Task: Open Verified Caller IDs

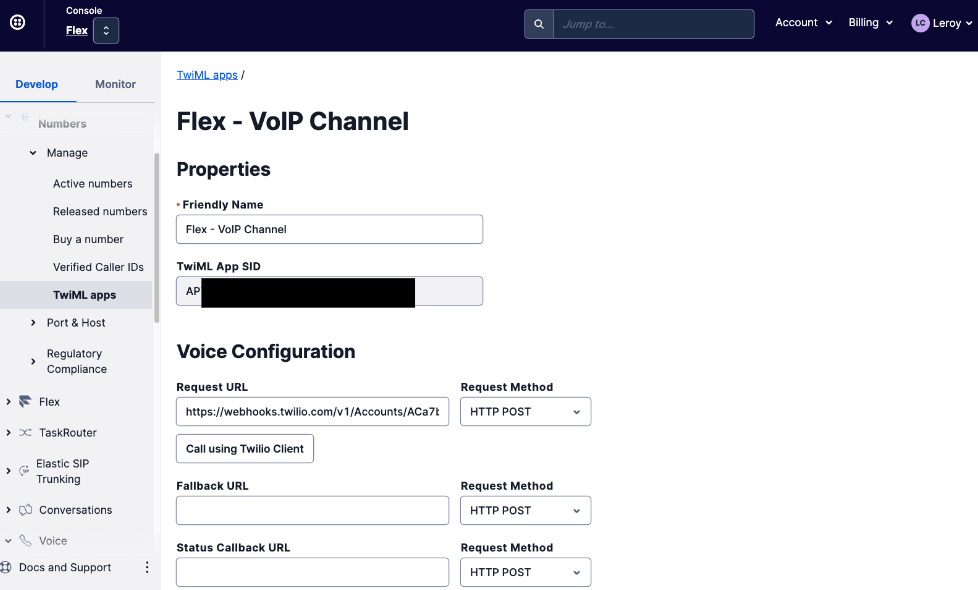Action: (x=98, y=267)
